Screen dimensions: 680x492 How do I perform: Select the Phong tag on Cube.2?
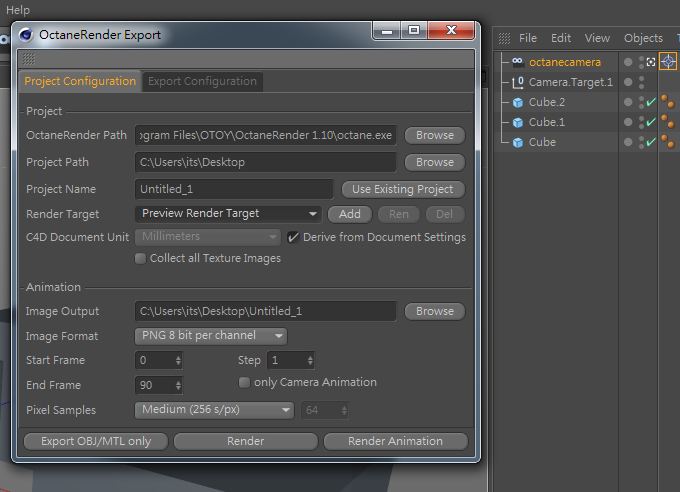[x=668, y=102]
